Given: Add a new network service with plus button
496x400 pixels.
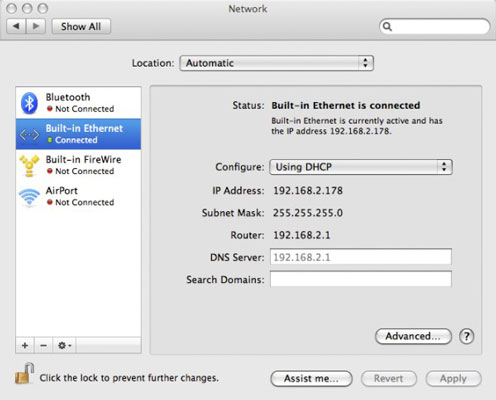Looking at the screenshot, I should pos(25,345).
